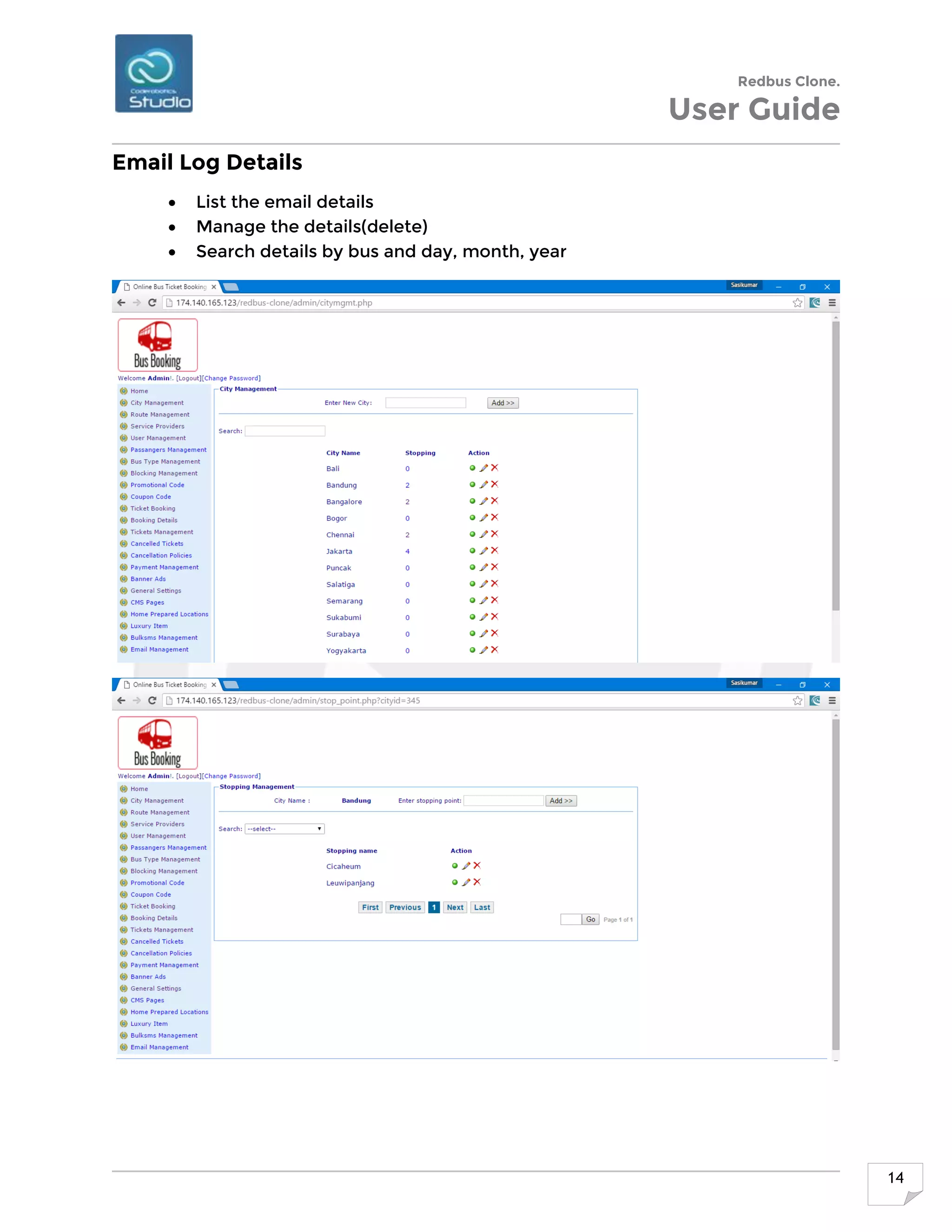Bookmark stop_point page with the star
This screenshot has width=952, height=1232.
pos(798,701)
